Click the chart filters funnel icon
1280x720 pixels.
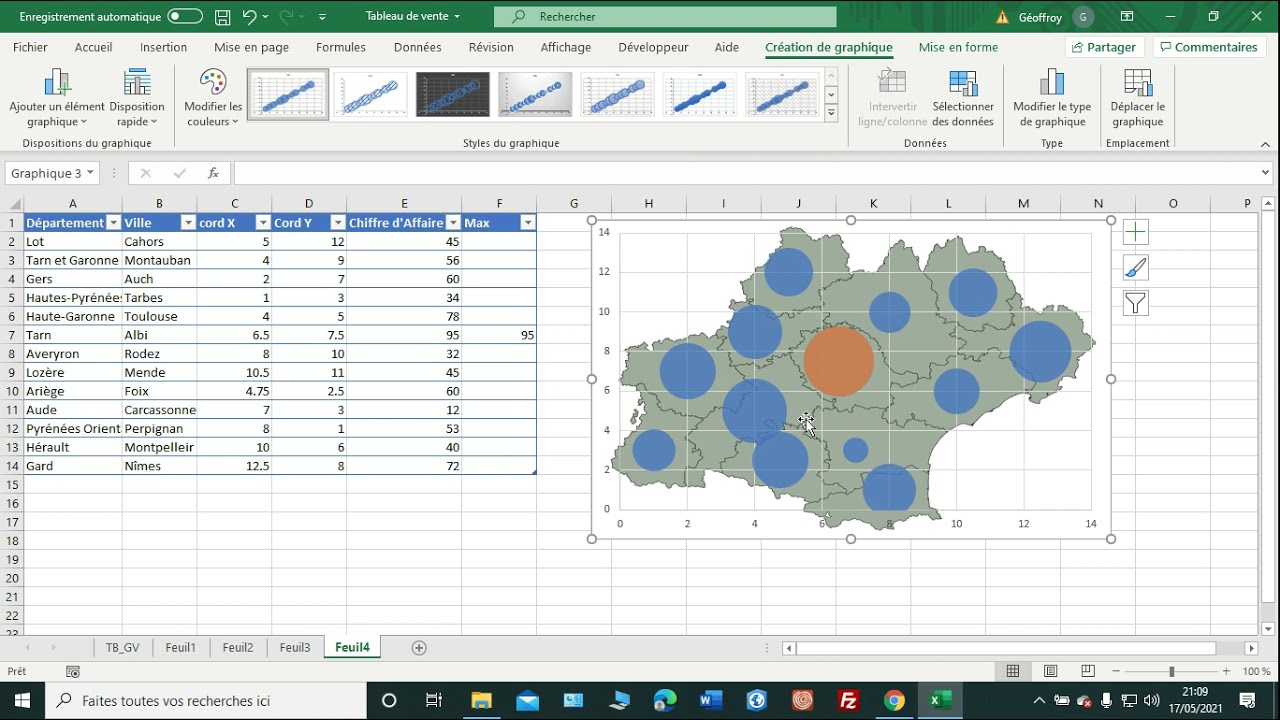pyautogui.click(x=1135, y=303)
